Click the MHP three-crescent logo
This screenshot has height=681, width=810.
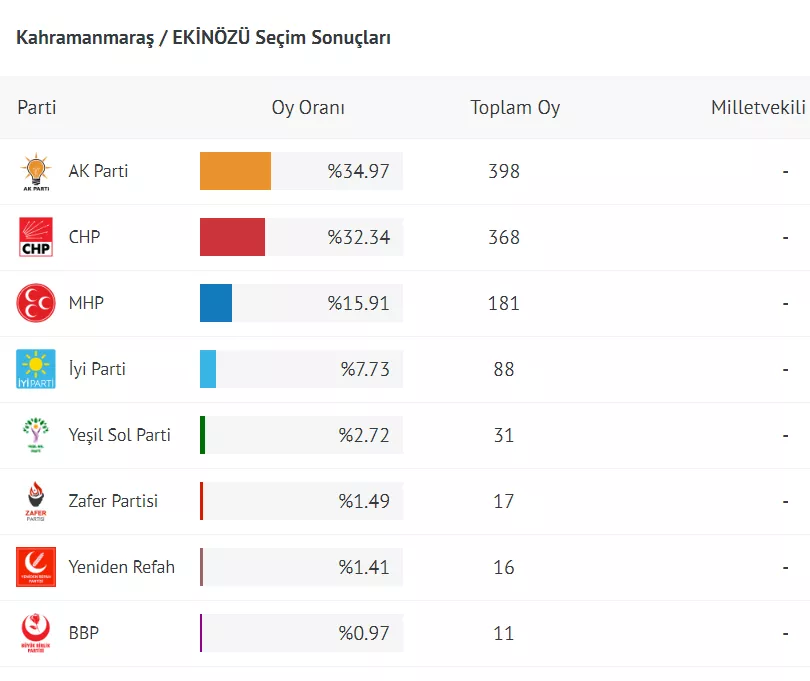click(36, 303)
